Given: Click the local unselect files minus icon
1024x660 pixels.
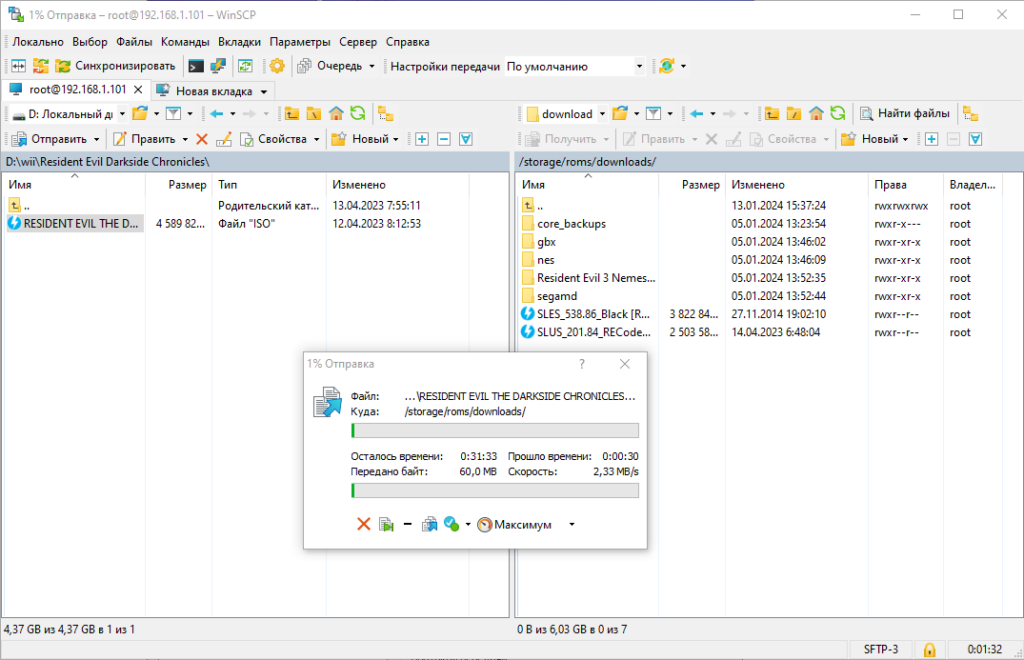Looking at the screenshot, I should coord(444,139).
